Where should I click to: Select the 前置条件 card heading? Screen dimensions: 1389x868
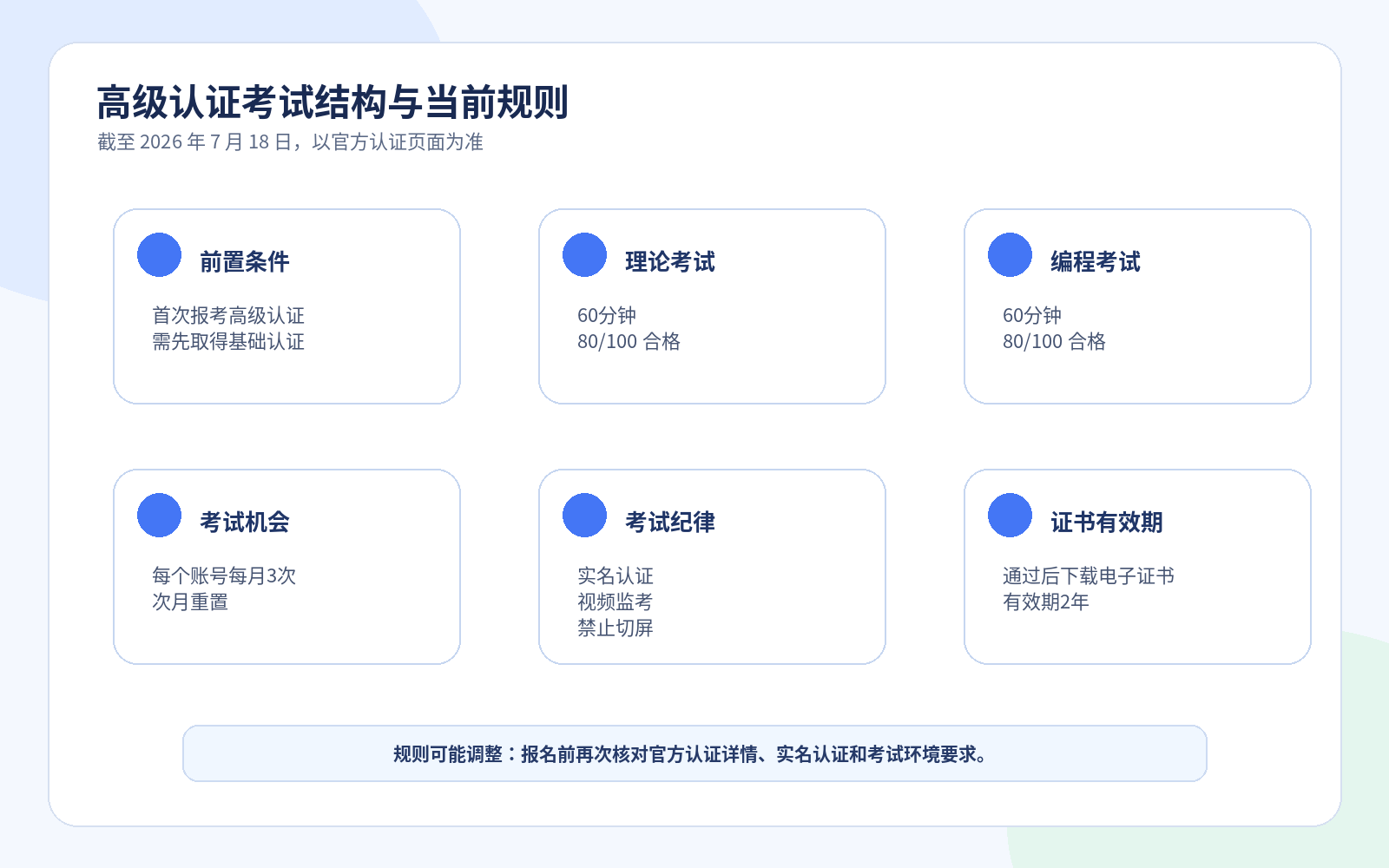click(245, 261)
